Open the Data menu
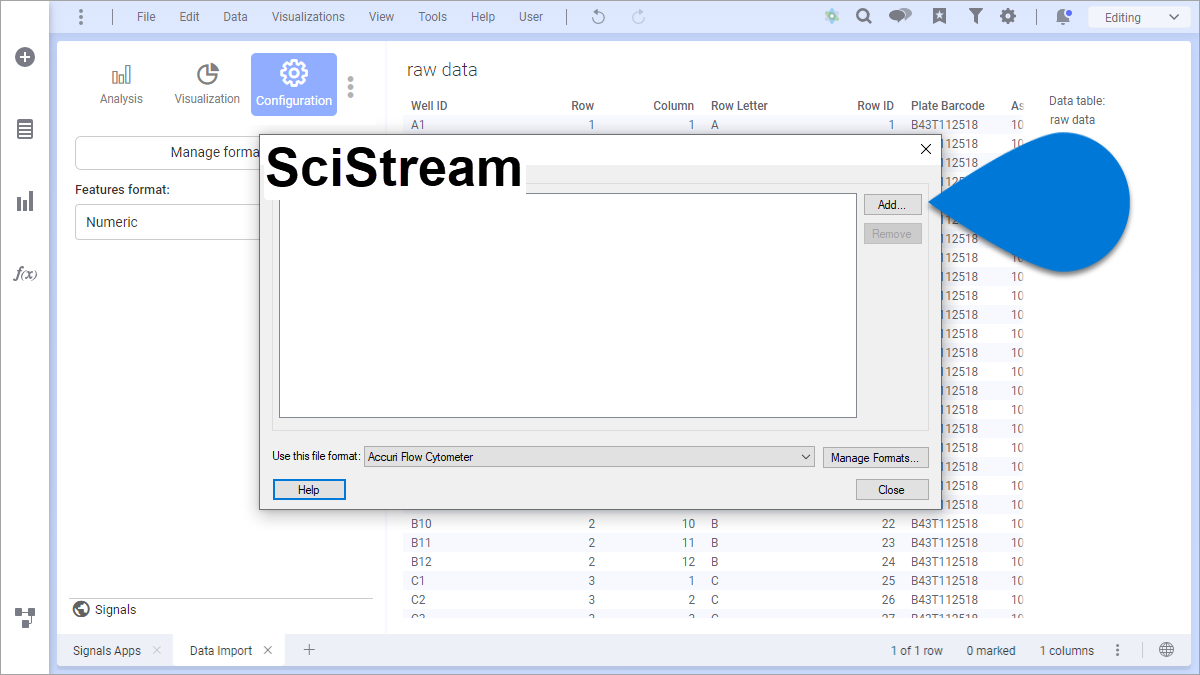Image resolution: width=1200 pixels, height=675 pixels. (x=236, y=17)
